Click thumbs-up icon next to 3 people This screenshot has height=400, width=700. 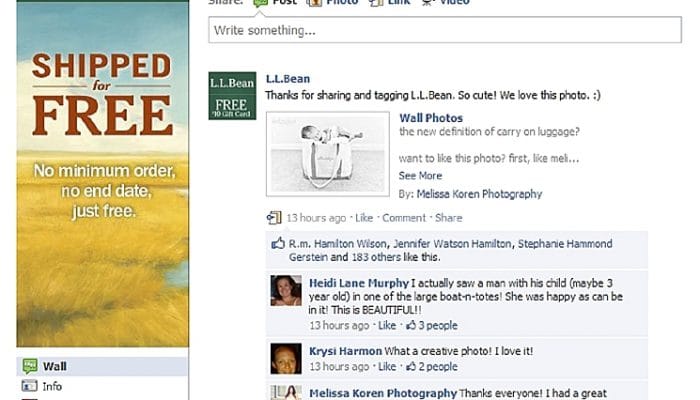point(411,325)
